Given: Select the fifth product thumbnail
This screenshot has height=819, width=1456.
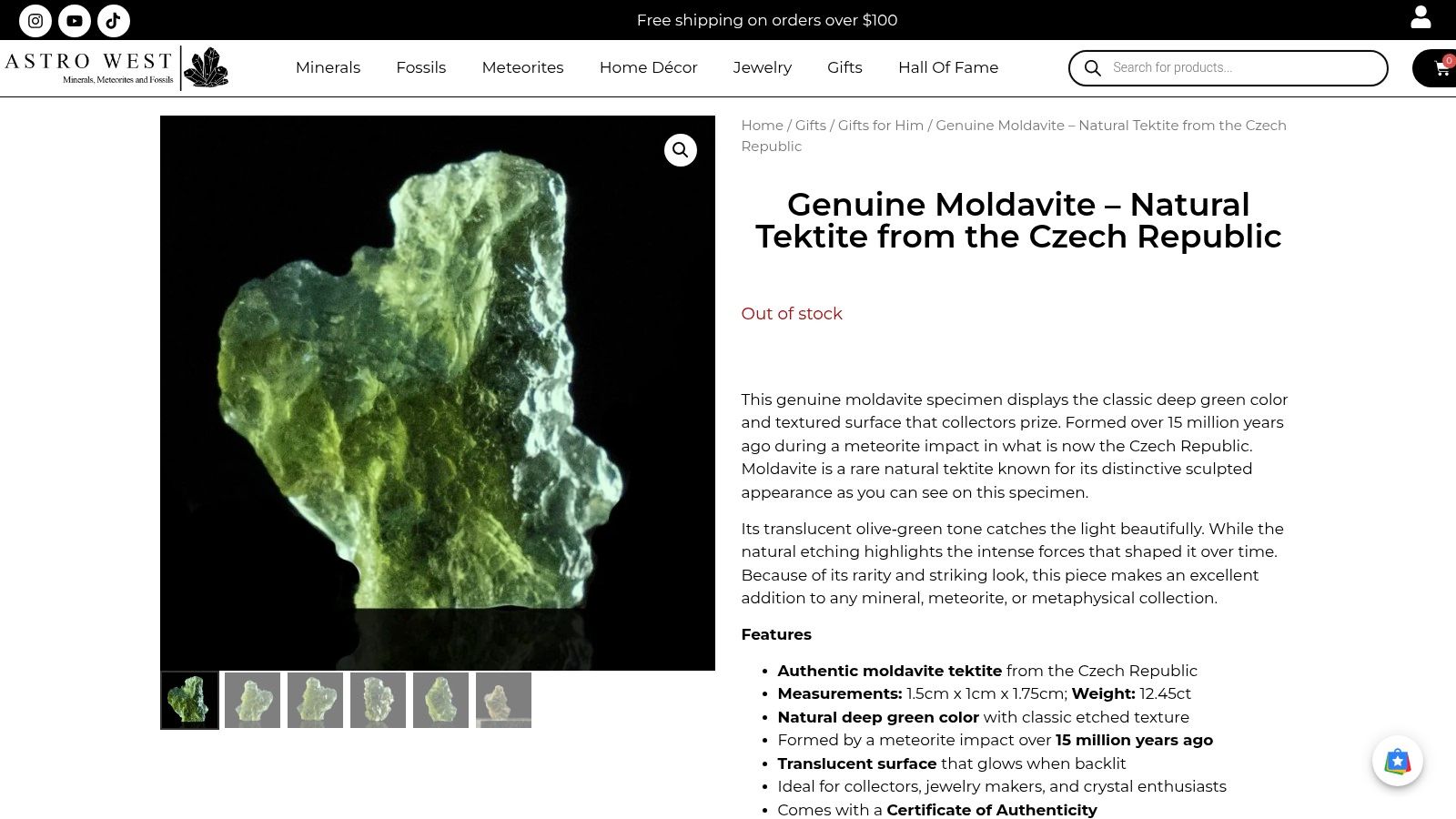Looking at the screenshot, I should pyautogui.click(x=440, y=700).
